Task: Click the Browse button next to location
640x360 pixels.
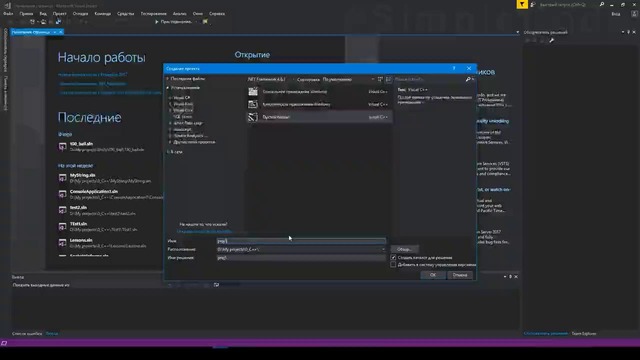Action: coord(404,249)
